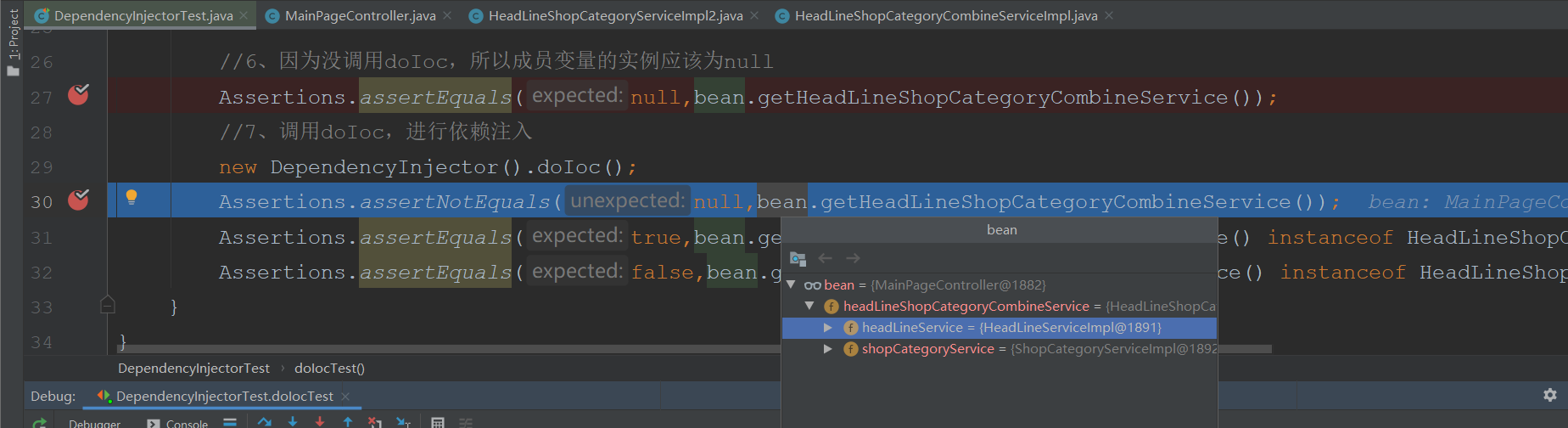Select headLineShopCategoryCombineService field row
The height and width of the screenshot is (428, 1568).
[1000, 306]
